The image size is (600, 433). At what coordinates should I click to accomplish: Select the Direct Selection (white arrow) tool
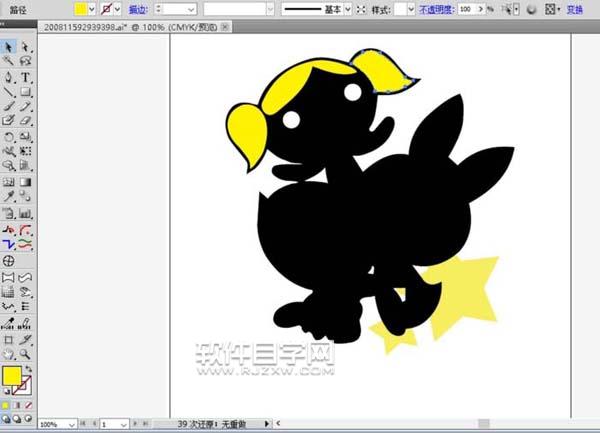tap(25, 47)
